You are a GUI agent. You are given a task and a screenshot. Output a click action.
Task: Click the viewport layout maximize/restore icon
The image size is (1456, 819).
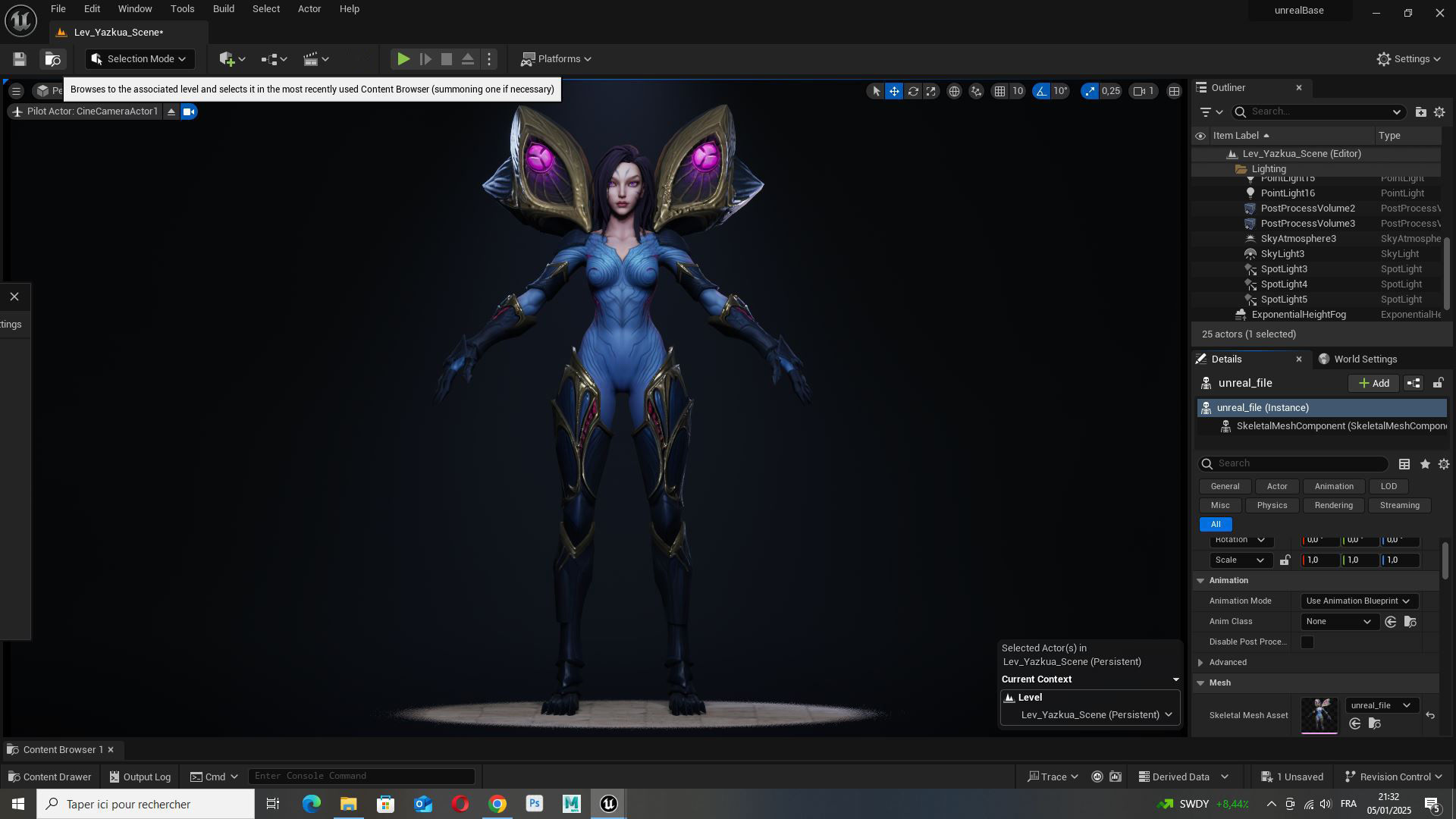[1174, 91]
